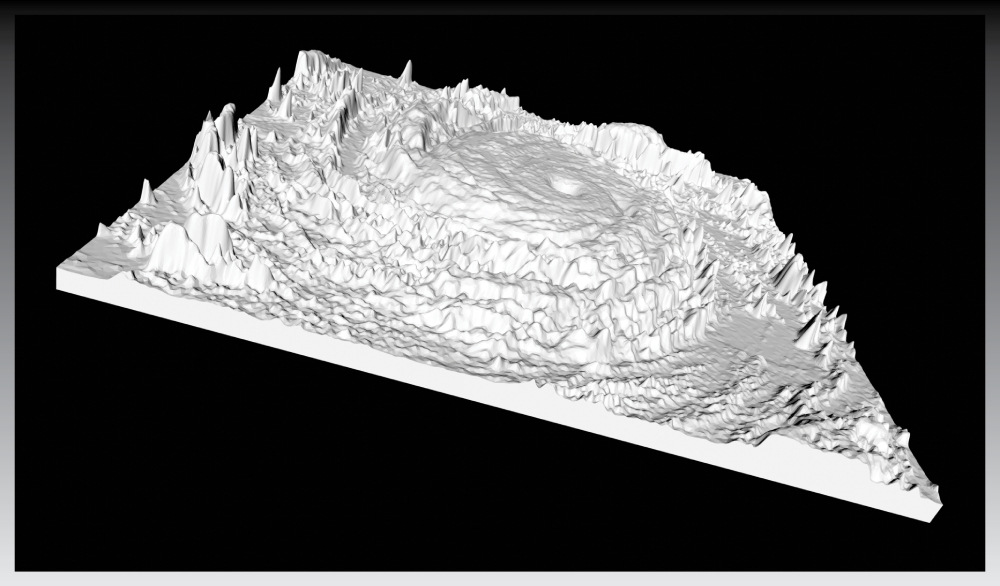Select the tall lone spike at top center
This screenshot has width=1000, height=586.
click(x=406, y=72)
